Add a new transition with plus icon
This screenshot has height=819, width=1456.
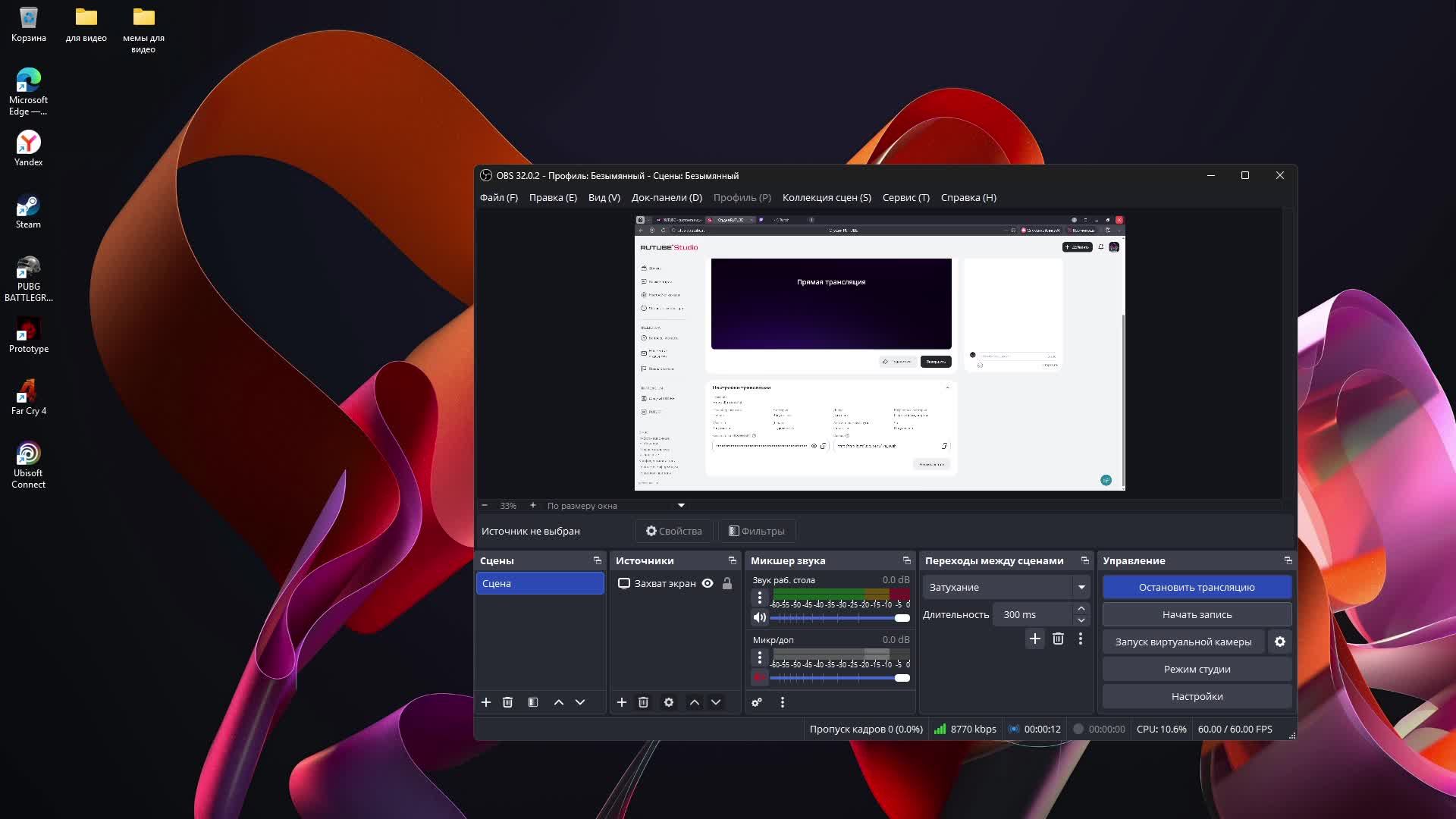[x=1035, y=639]
